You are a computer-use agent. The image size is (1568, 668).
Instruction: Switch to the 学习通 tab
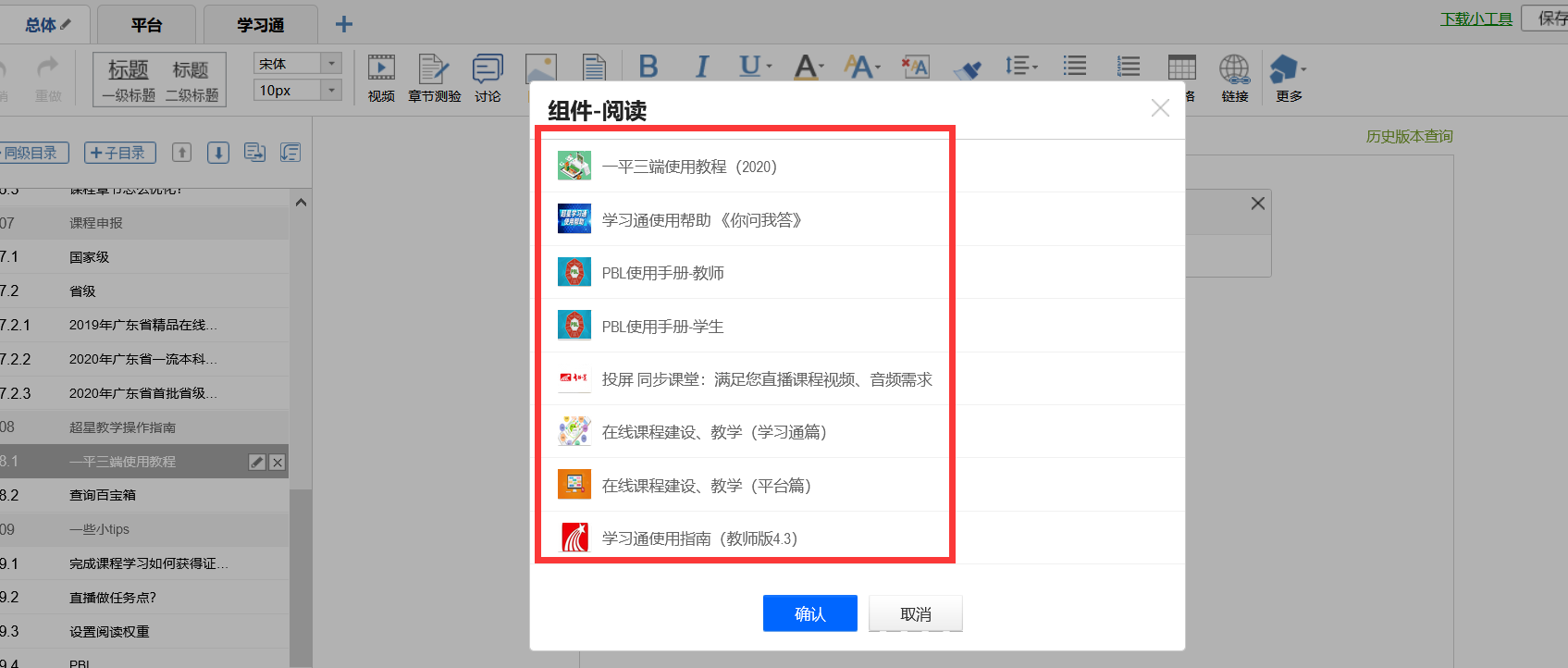point(260,24)
